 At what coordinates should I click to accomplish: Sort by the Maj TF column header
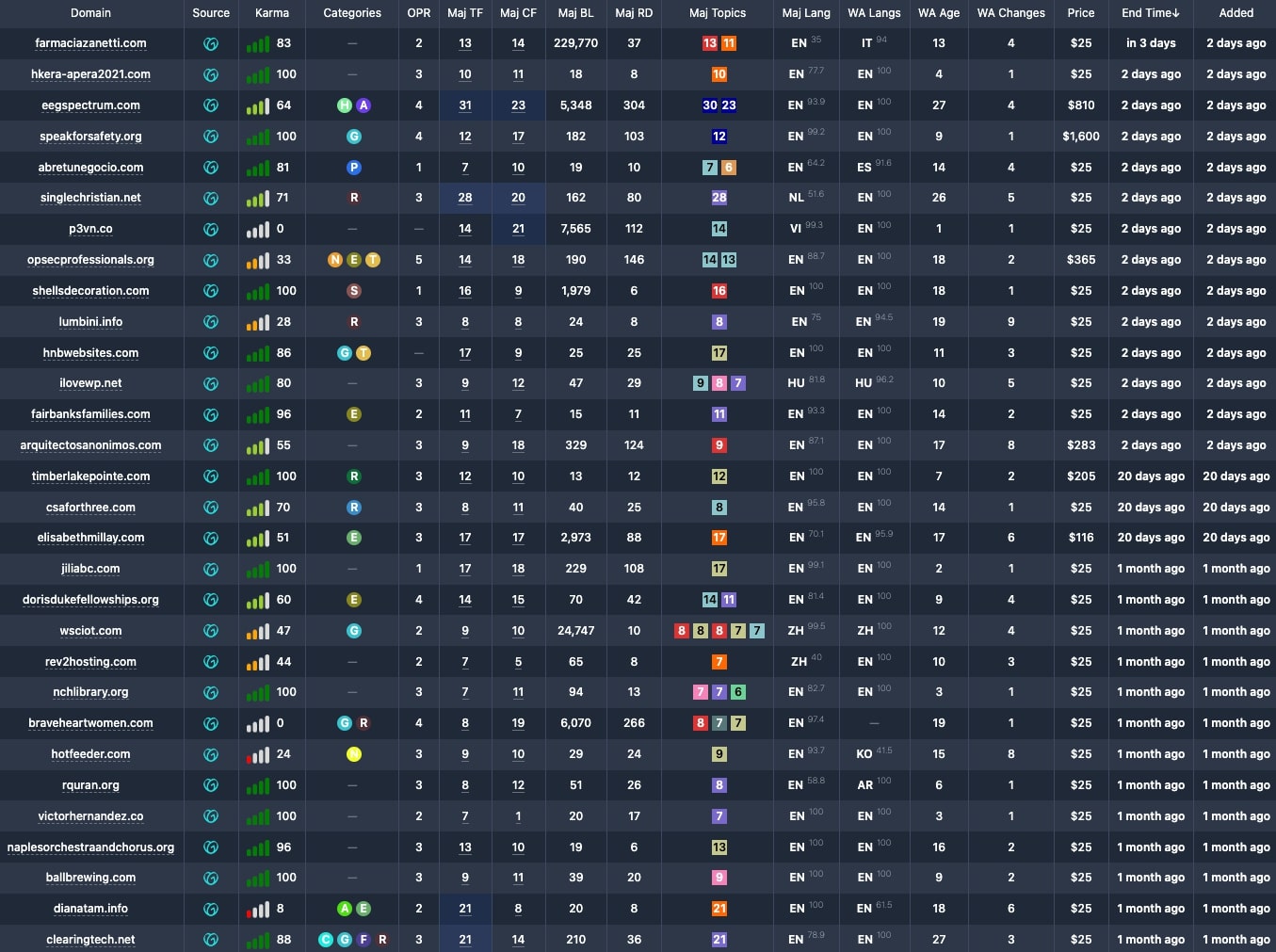click(465, 13)
